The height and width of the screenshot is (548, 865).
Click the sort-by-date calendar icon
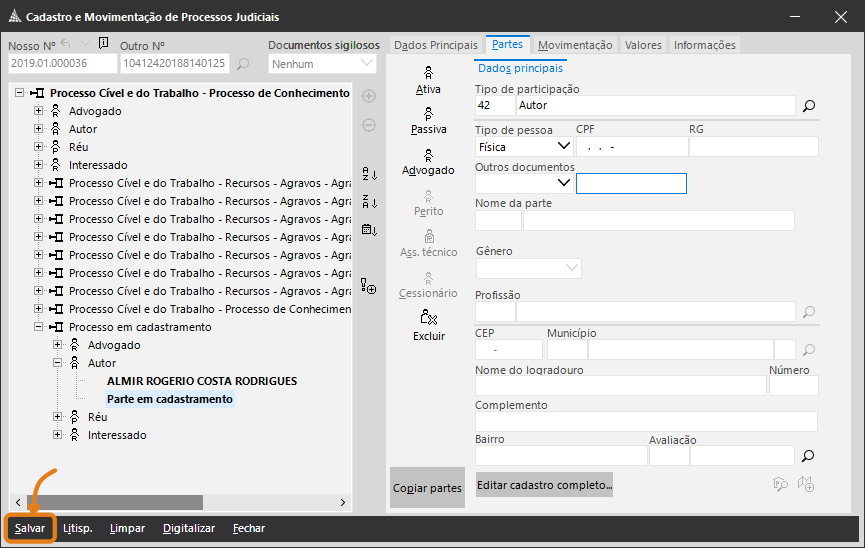pyautogui.click(x=369, y=230)
